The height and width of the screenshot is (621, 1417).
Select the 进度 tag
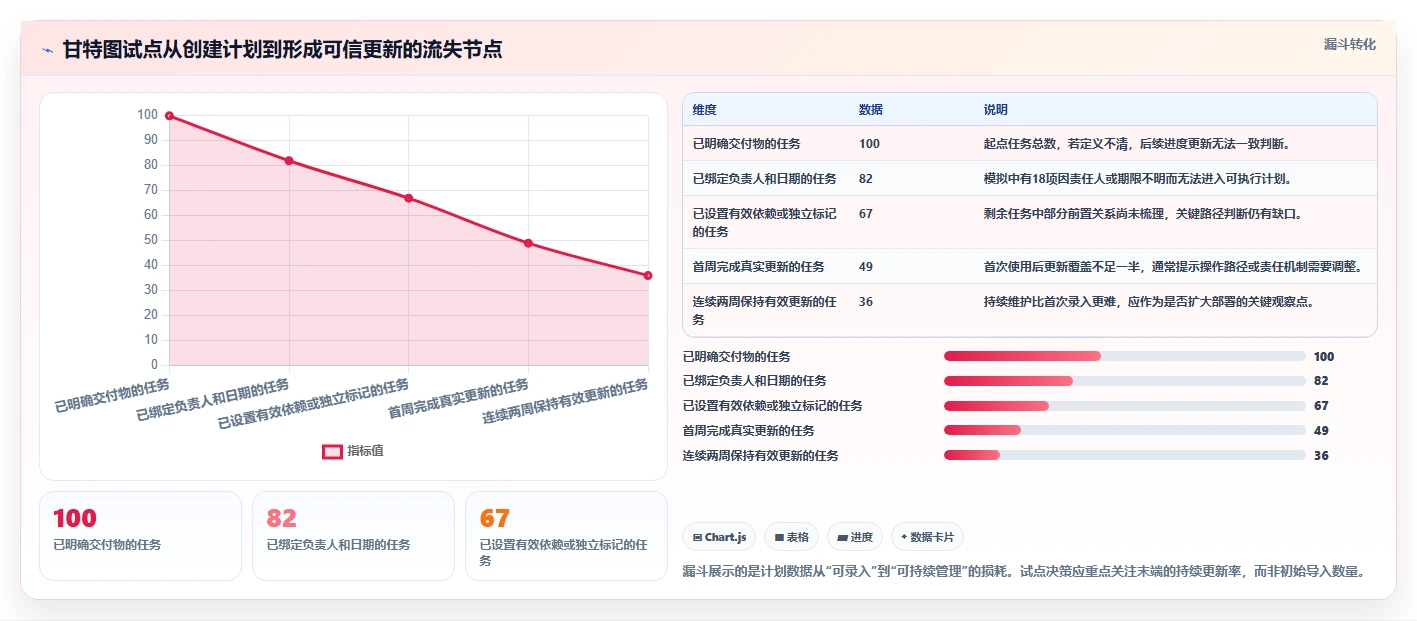tap(855, 537)
